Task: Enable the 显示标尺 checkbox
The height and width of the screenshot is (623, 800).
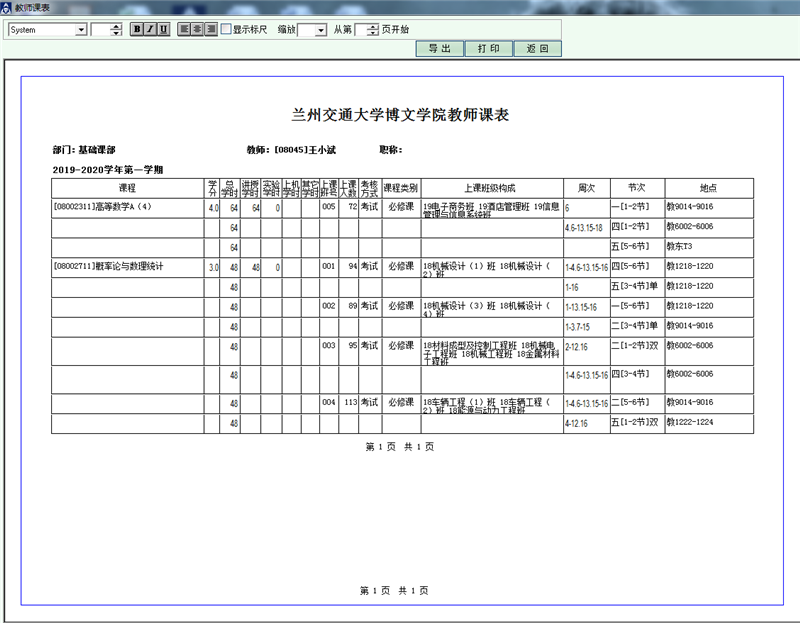Action: point(226,29)
